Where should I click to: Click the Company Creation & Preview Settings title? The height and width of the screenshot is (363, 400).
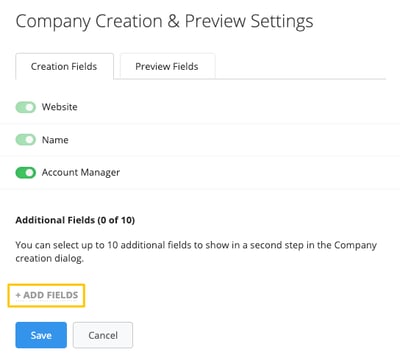point(164,21)
